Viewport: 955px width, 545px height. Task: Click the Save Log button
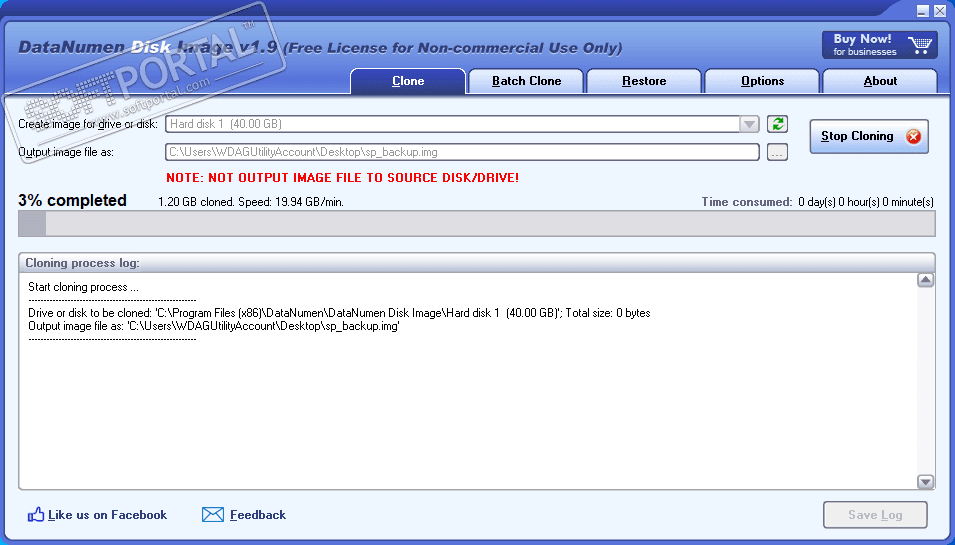(x=875, y=515)
